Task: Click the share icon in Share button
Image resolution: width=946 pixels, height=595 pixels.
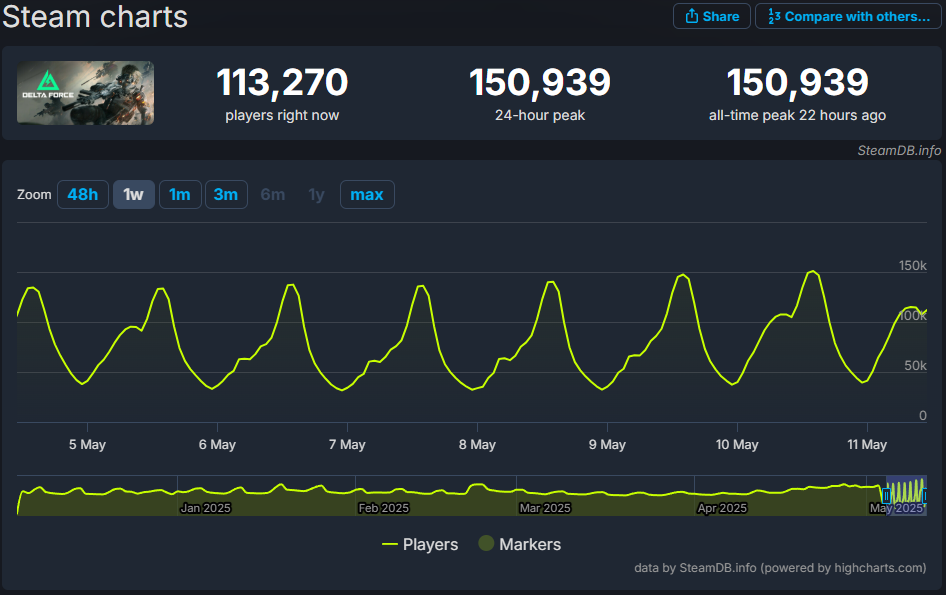Action: [692, 16]
